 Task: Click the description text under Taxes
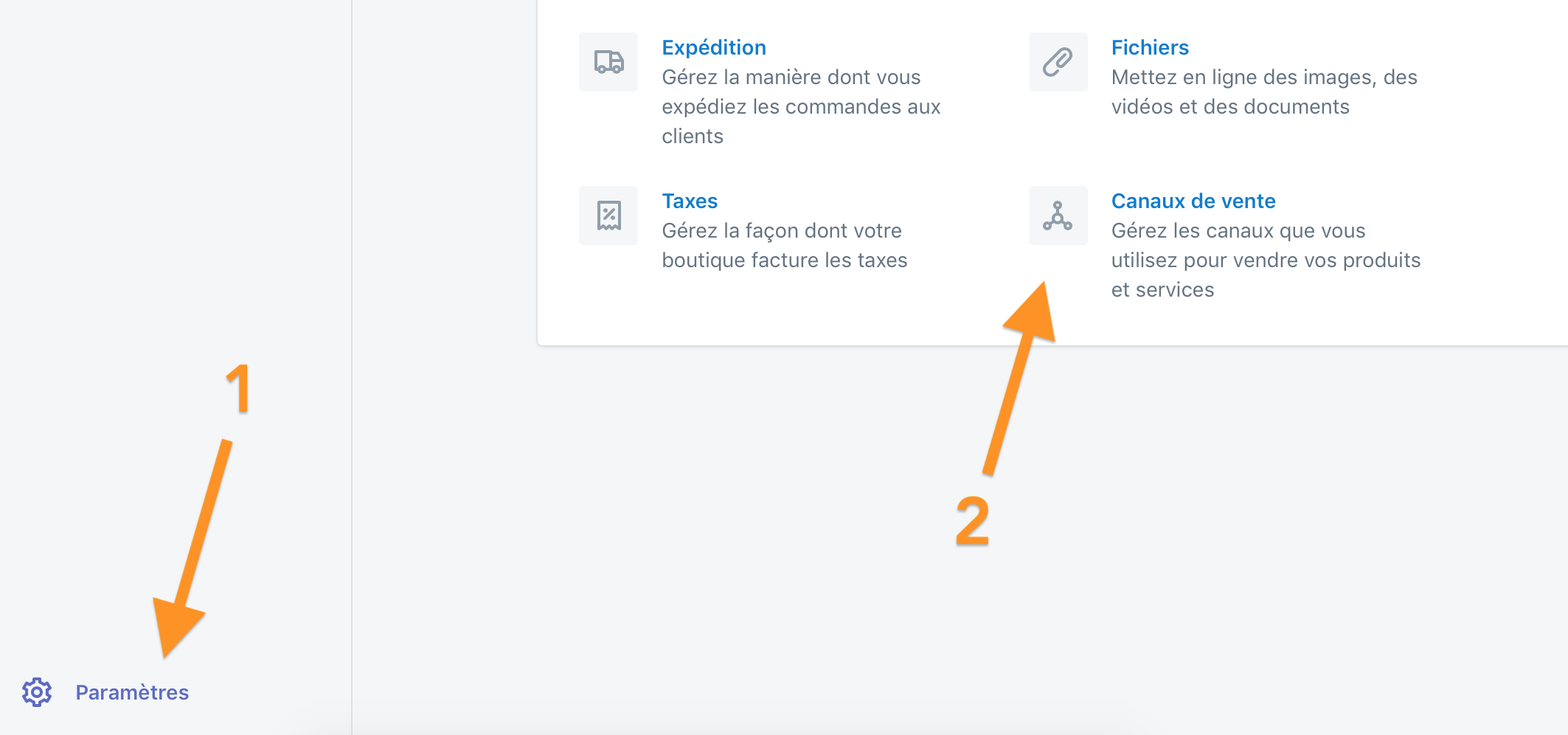[784, 245]
